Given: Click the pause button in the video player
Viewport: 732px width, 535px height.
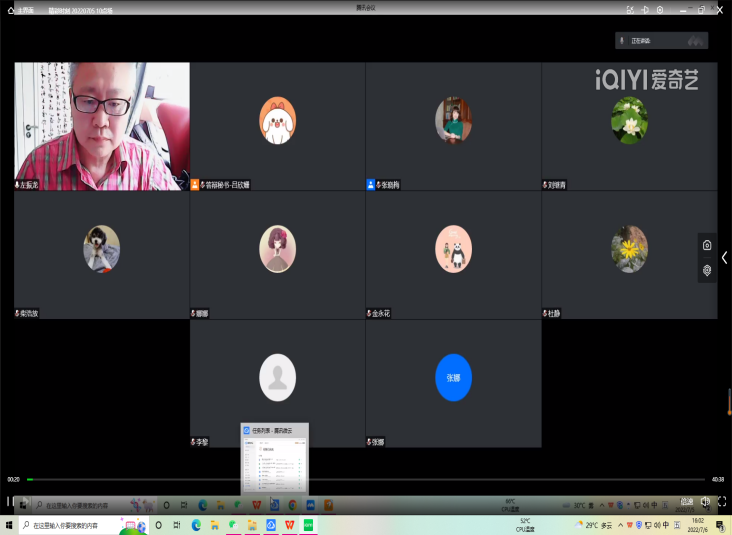Looking at the screenshot, I should 10,501.
